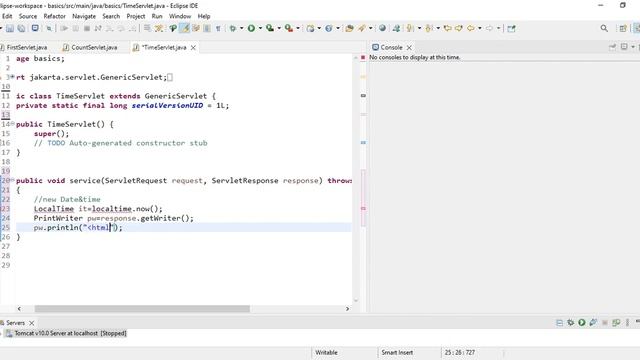Collapse the service method at line 20
Image resolution: width=640 pixels, height=360 pixels.
coord(13,180)
